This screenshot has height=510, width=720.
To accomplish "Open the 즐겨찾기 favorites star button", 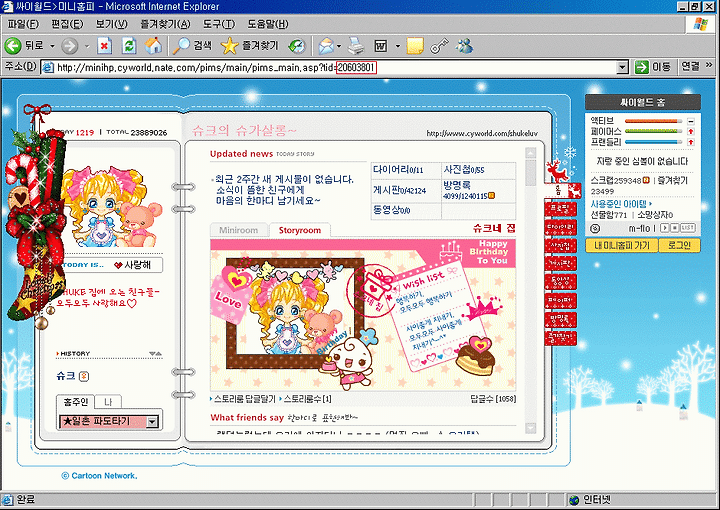I will tap(250, 46).
